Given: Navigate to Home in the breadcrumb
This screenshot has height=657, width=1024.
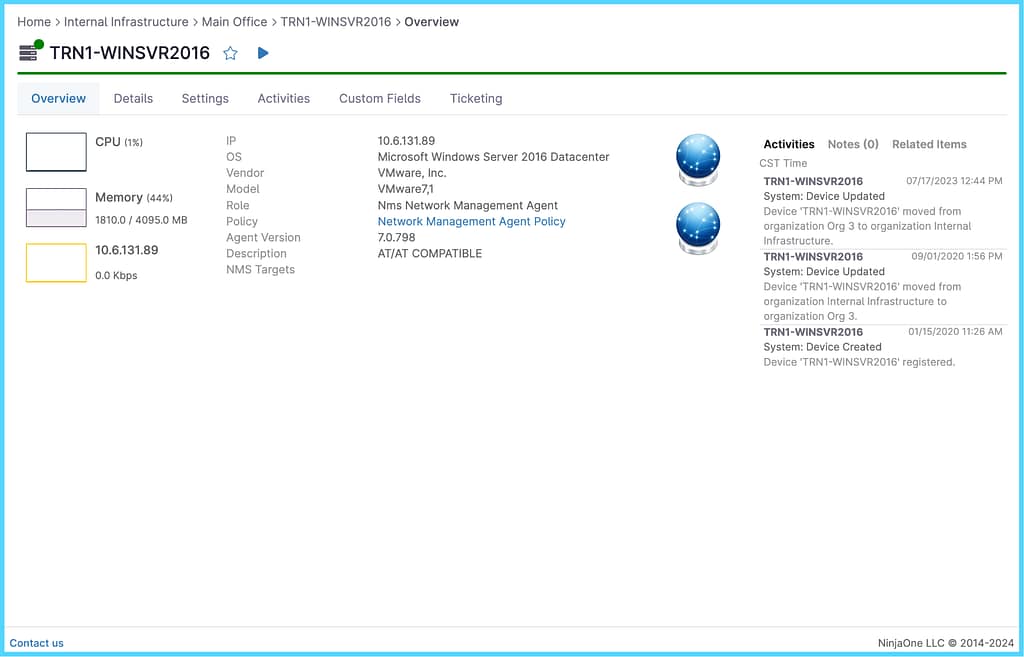Looking at the screenshot, I should pos(34,22).
